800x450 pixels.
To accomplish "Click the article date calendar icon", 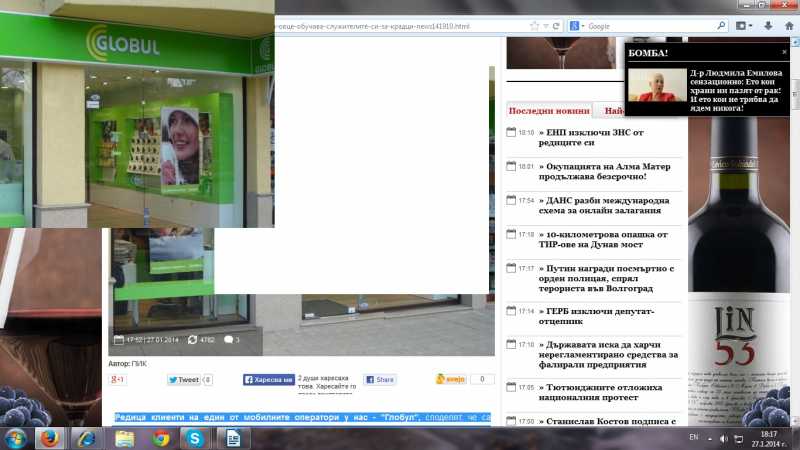I will click(119, 339).
